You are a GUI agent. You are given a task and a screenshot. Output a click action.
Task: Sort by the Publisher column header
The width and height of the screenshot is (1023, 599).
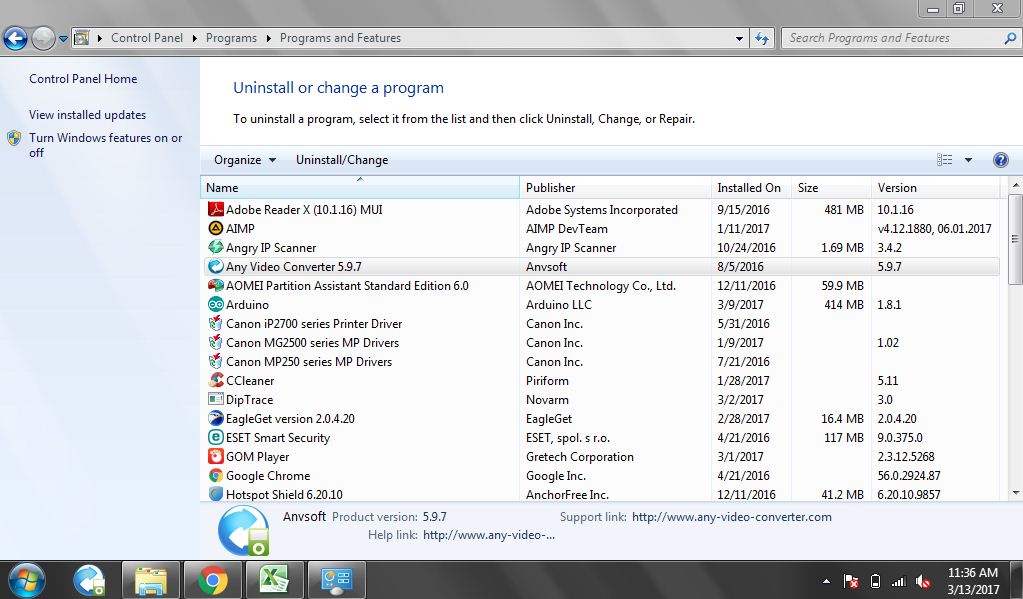click(x=615, y=187)
